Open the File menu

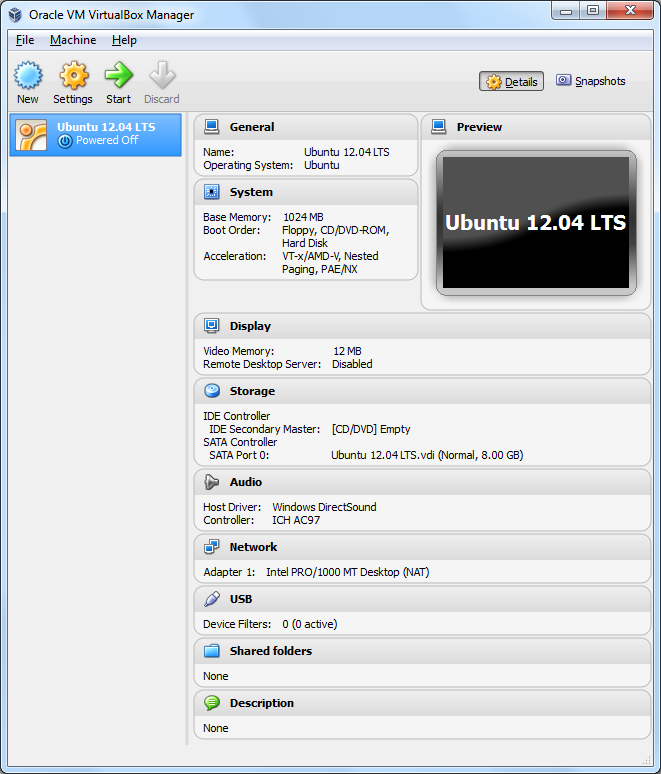click(x=25, y=40)
